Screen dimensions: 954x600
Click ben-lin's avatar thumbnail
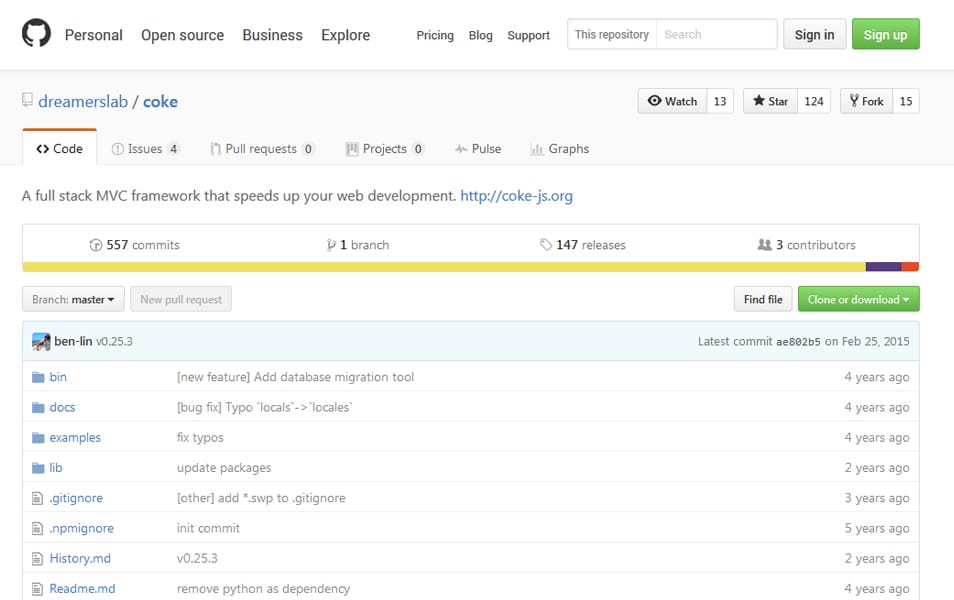(41, 341)
